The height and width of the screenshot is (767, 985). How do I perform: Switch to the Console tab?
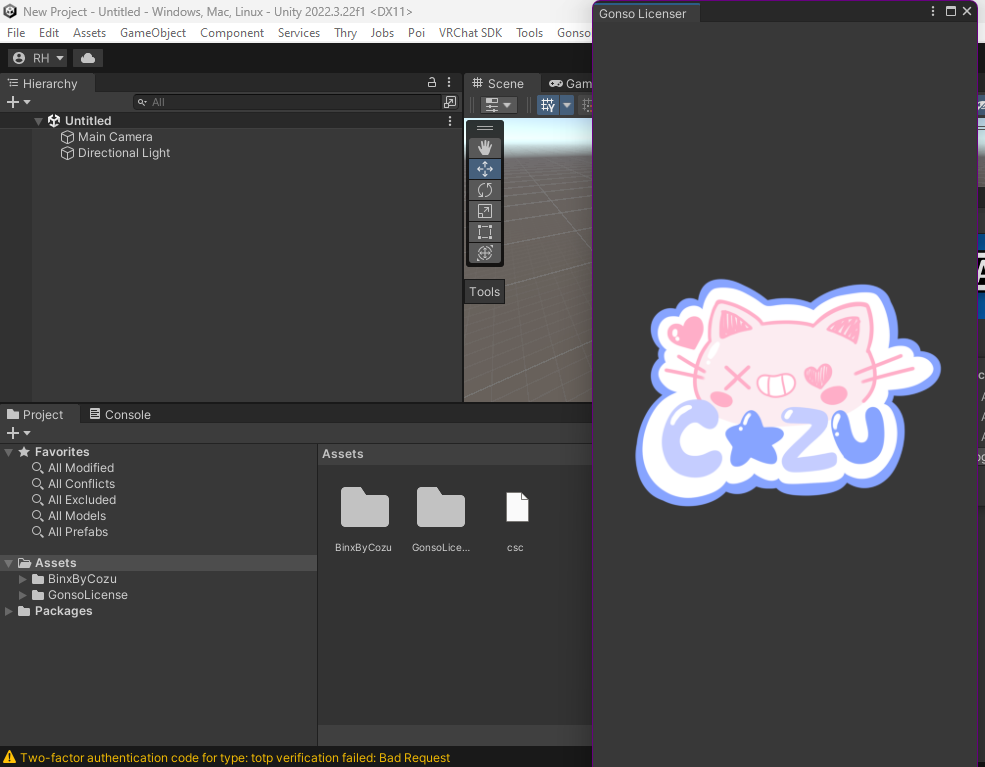[120, 415]
